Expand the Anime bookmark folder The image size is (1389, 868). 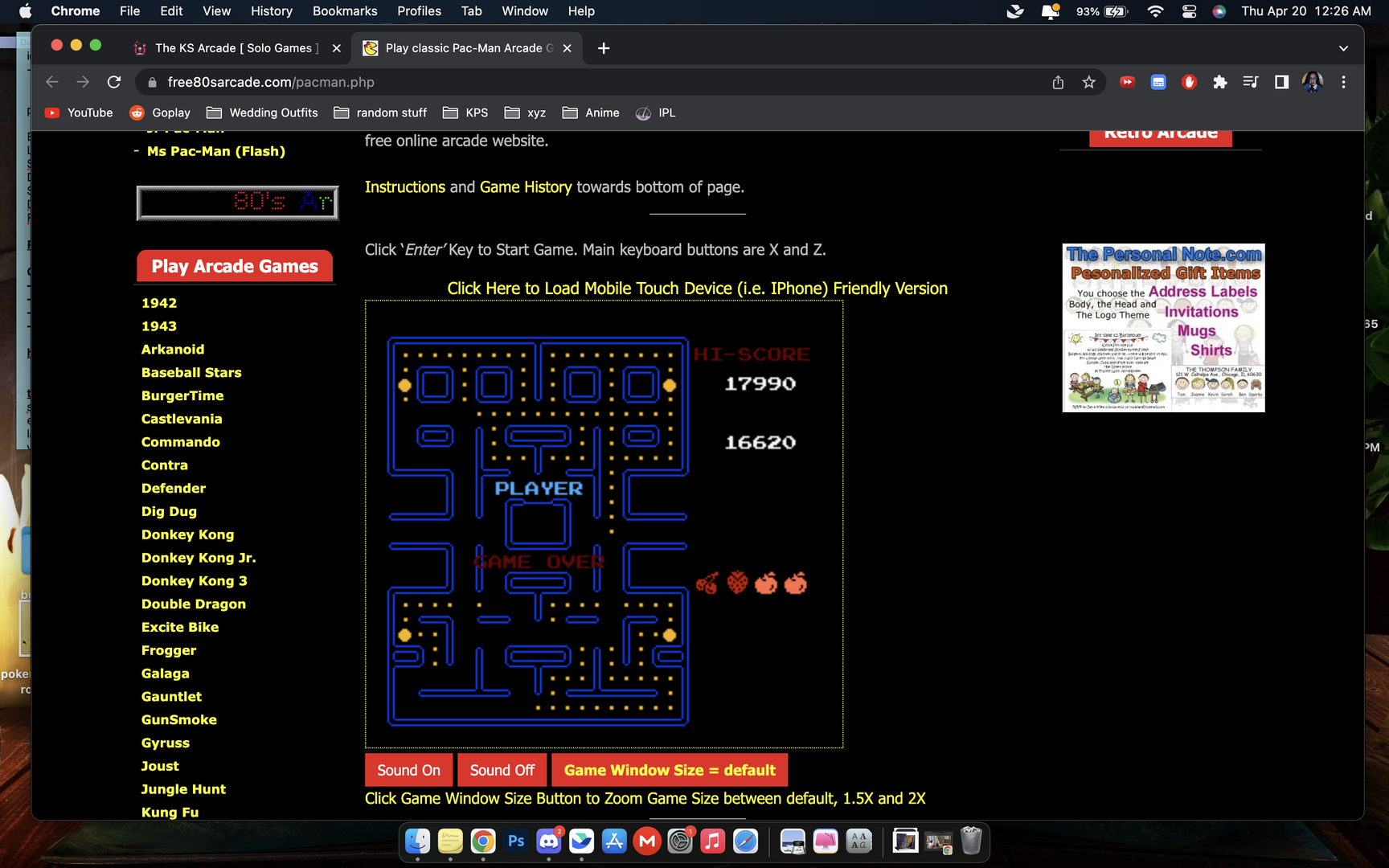click(x=591, y=113)
